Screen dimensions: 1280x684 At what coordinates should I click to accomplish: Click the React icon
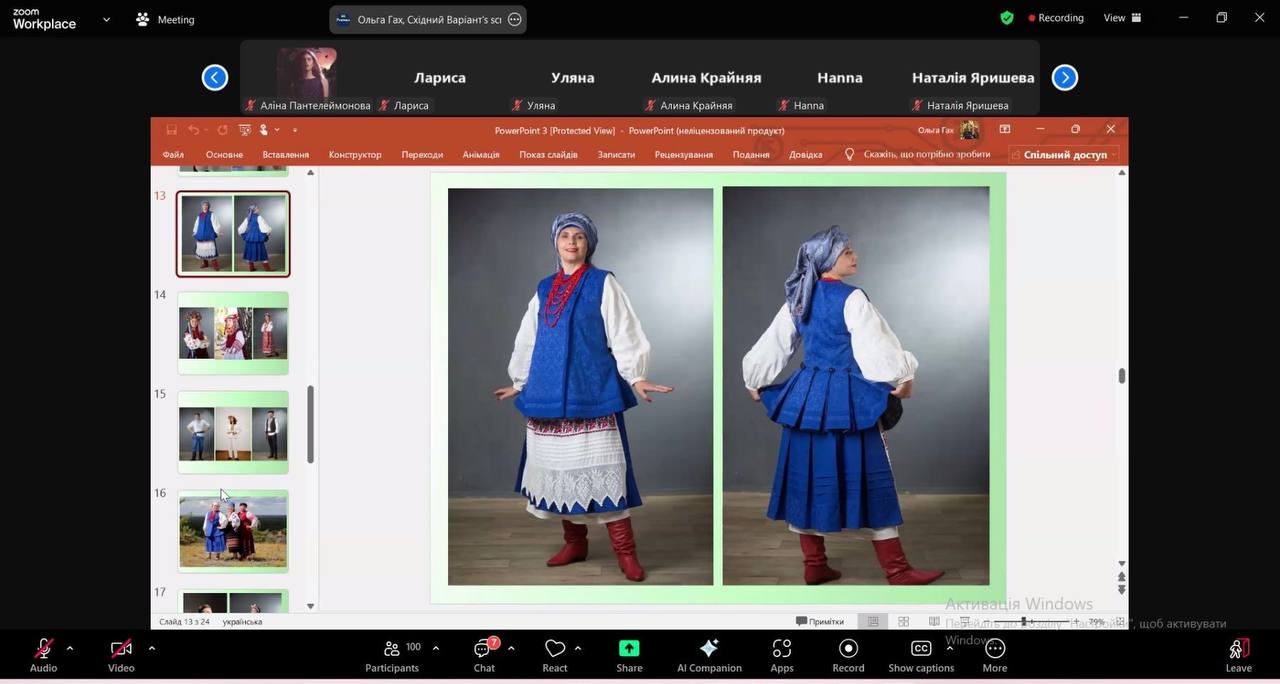[x=555, y=650]
